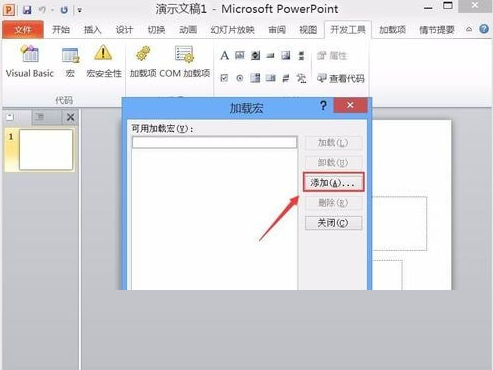The image size is (493, 370).
Task: Switch to the 情节提要 tab
Action: [437, 30]
